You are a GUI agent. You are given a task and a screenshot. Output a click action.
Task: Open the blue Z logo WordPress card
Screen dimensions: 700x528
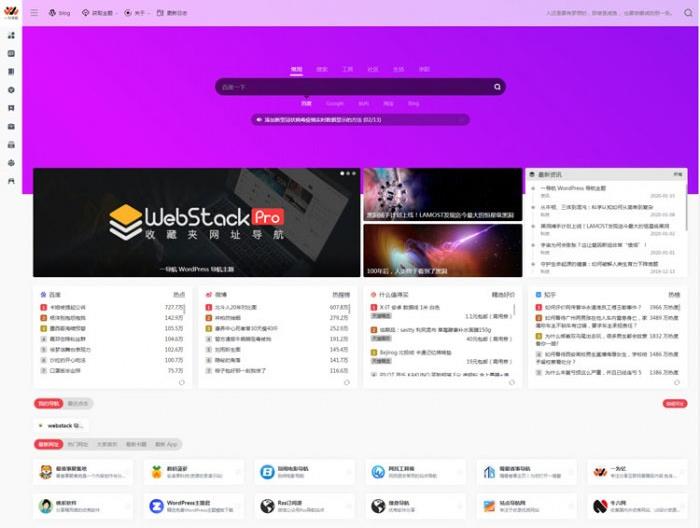click(x=194, y=506)
